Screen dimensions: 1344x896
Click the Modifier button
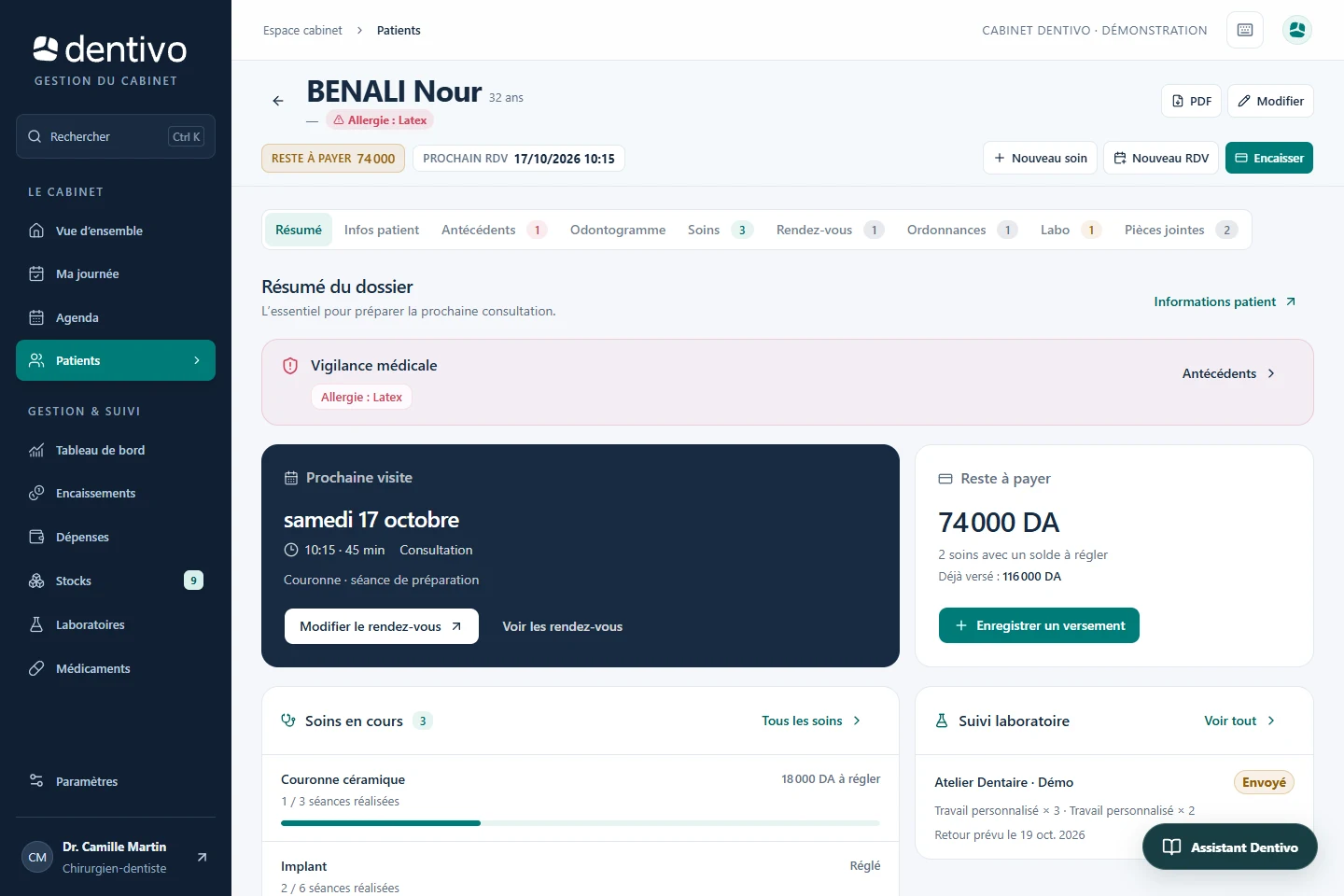[x=1270, y=101]
